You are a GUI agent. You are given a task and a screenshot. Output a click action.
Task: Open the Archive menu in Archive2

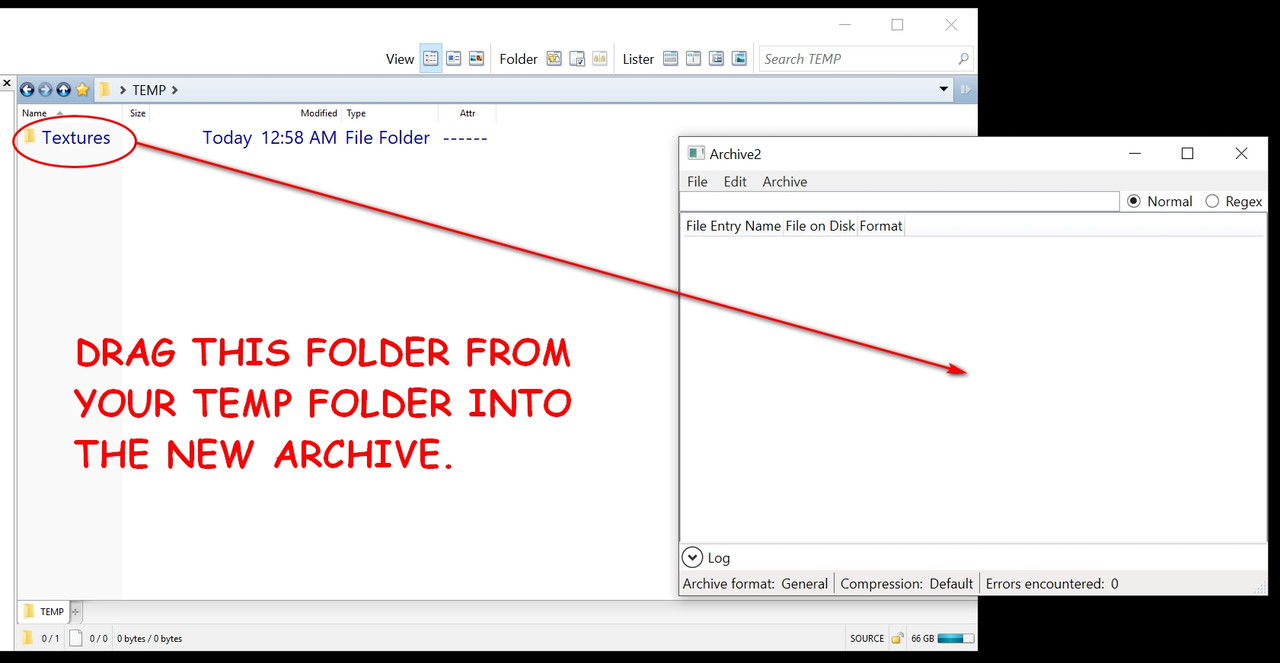[x=785, y=182]
